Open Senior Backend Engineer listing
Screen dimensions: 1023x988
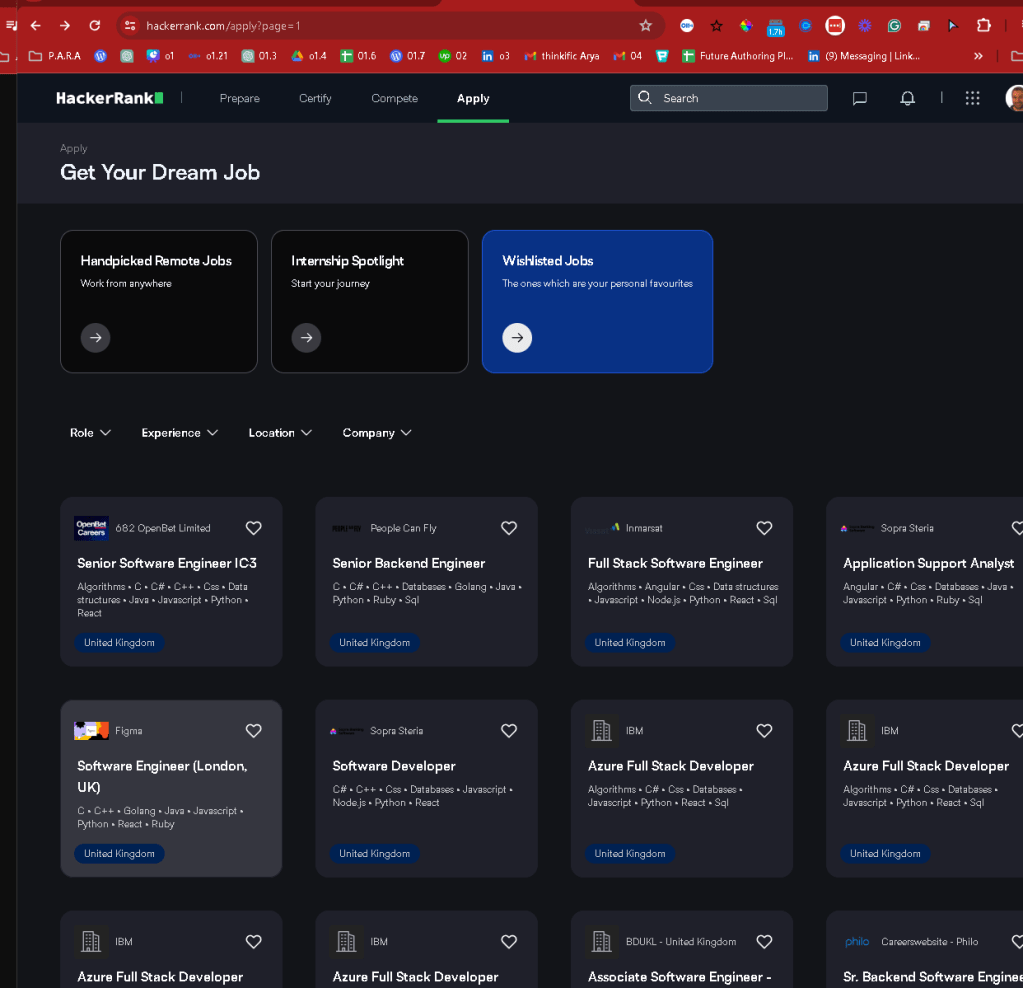point(408,563)
